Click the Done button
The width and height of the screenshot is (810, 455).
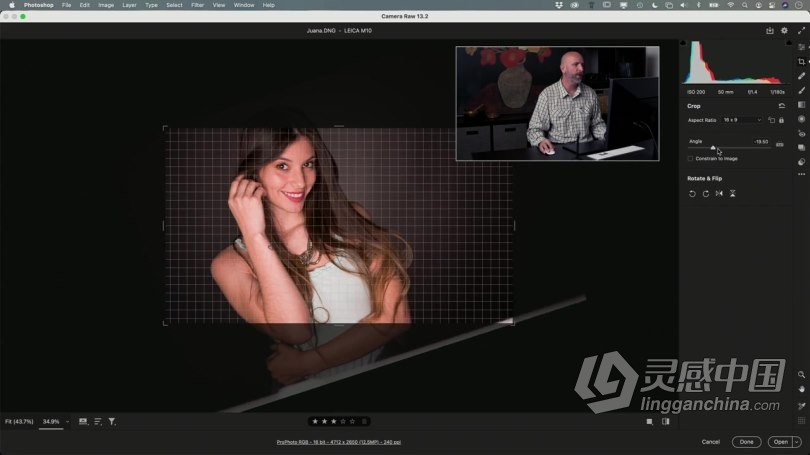tap(746, 441)
